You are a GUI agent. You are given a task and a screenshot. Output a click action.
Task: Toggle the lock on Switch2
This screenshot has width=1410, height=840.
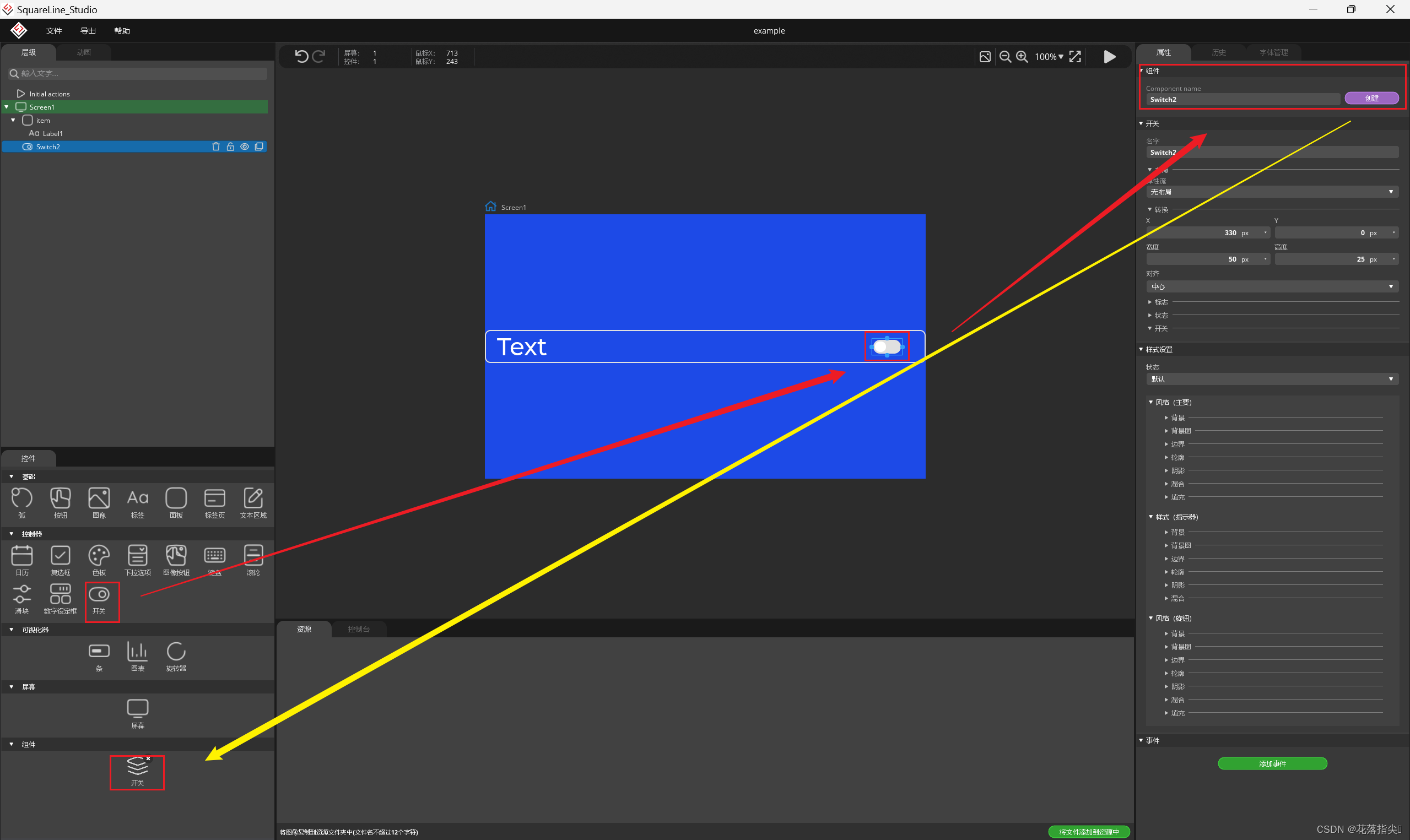230,147
